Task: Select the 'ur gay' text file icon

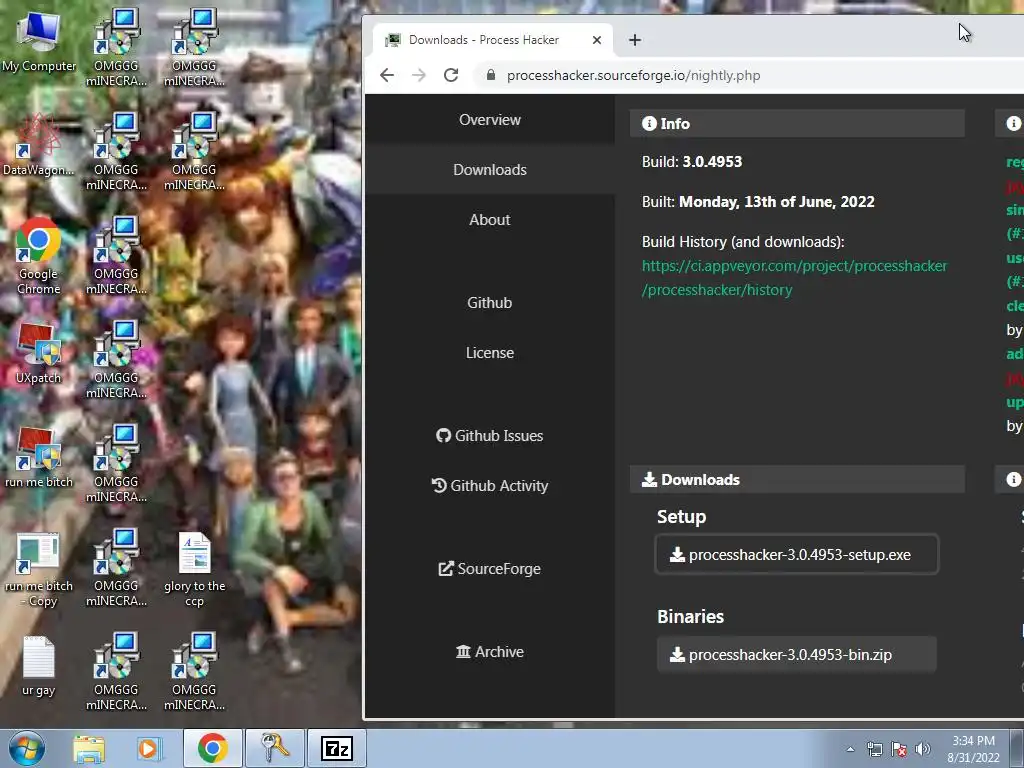Action: click(39, 666)
